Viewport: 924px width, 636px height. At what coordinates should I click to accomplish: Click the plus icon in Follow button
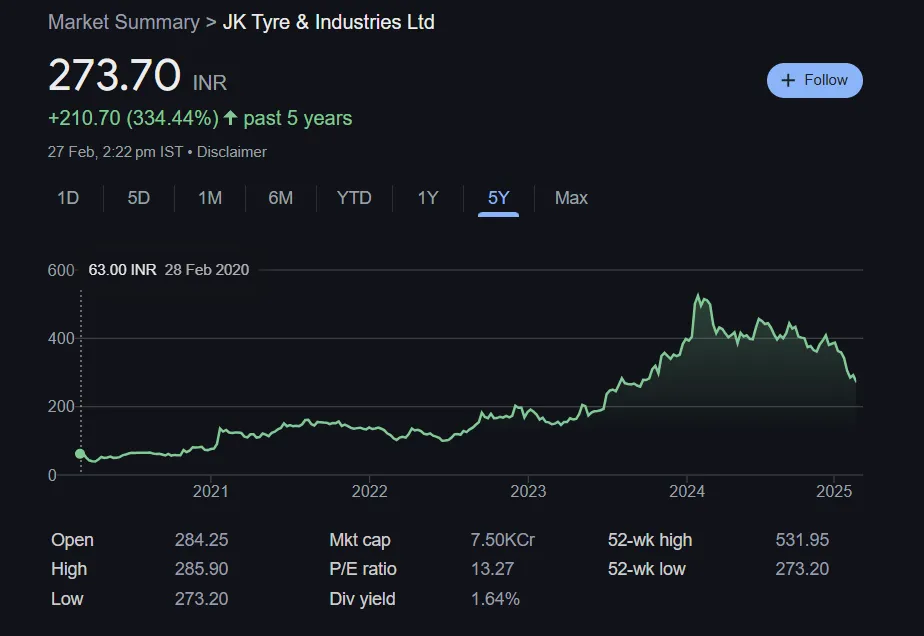coord(788,80)
